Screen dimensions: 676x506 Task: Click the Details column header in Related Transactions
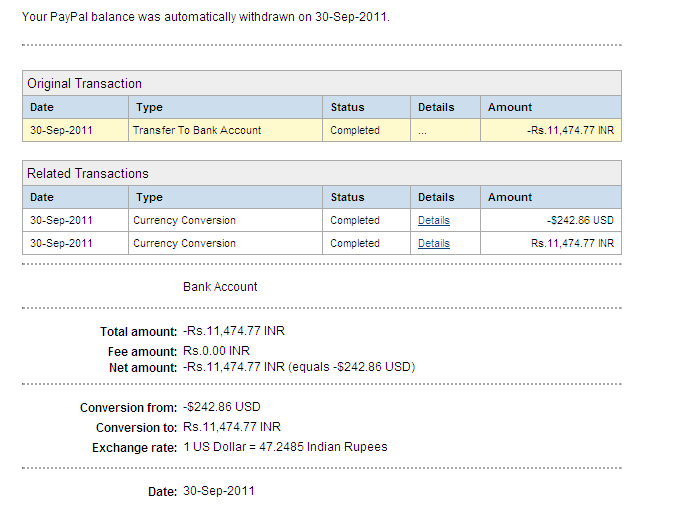pyautogui.click(x=435, y=197)
